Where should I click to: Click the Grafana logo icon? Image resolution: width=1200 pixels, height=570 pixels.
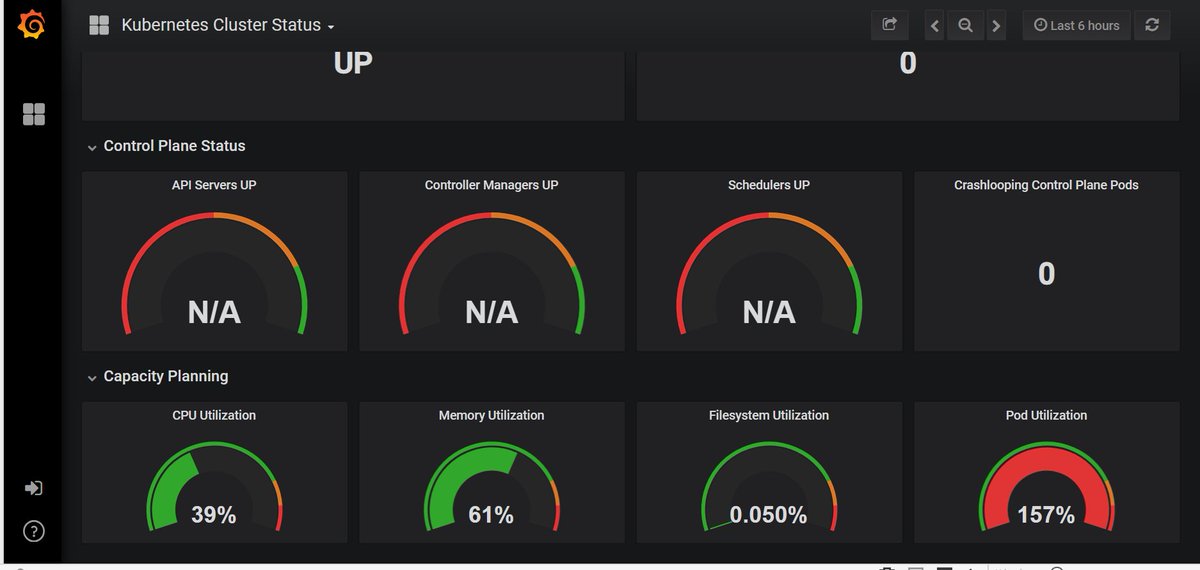(32, 24)
